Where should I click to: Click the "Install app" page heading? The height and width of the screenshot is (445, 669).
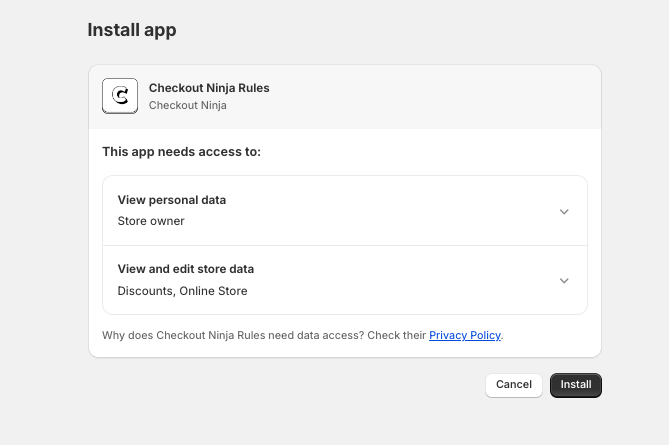click(x=132, y=30)
